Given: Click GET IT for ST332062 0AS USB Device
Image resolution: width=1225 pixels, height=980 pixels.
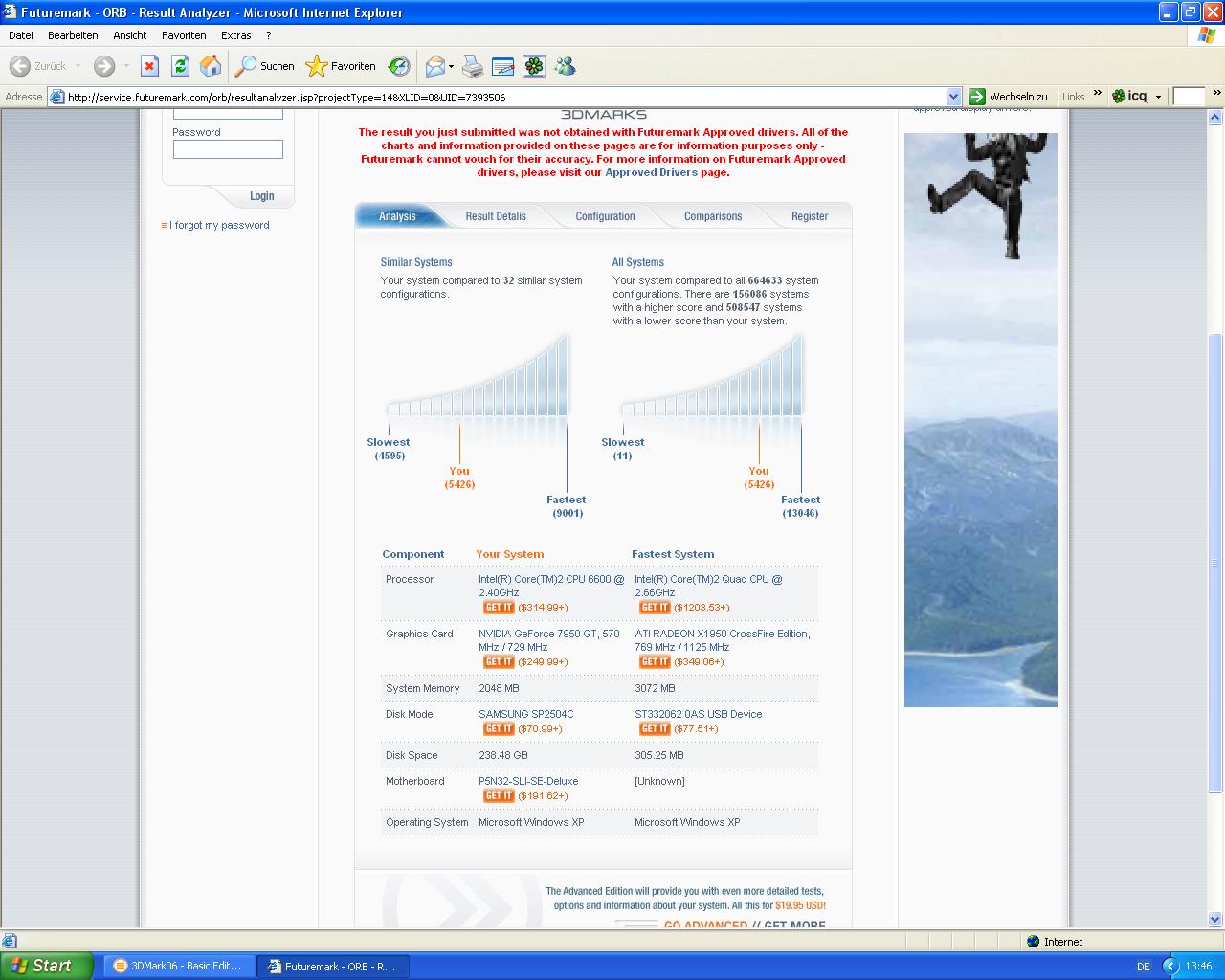Looking at the screenshot, I should (655, 729).
